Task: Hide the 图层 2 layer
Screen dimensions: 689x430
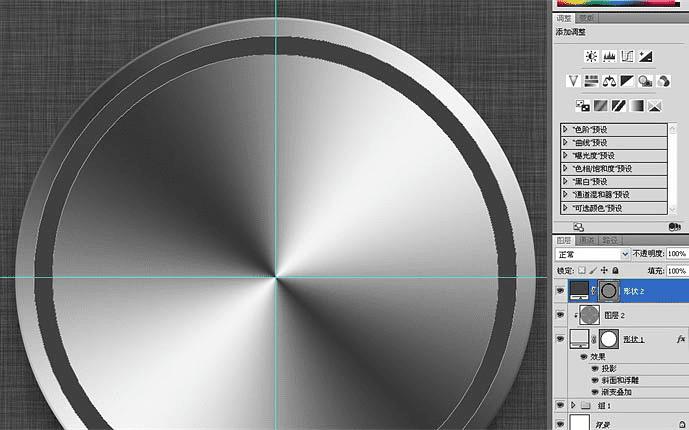Action: (560, 315)
